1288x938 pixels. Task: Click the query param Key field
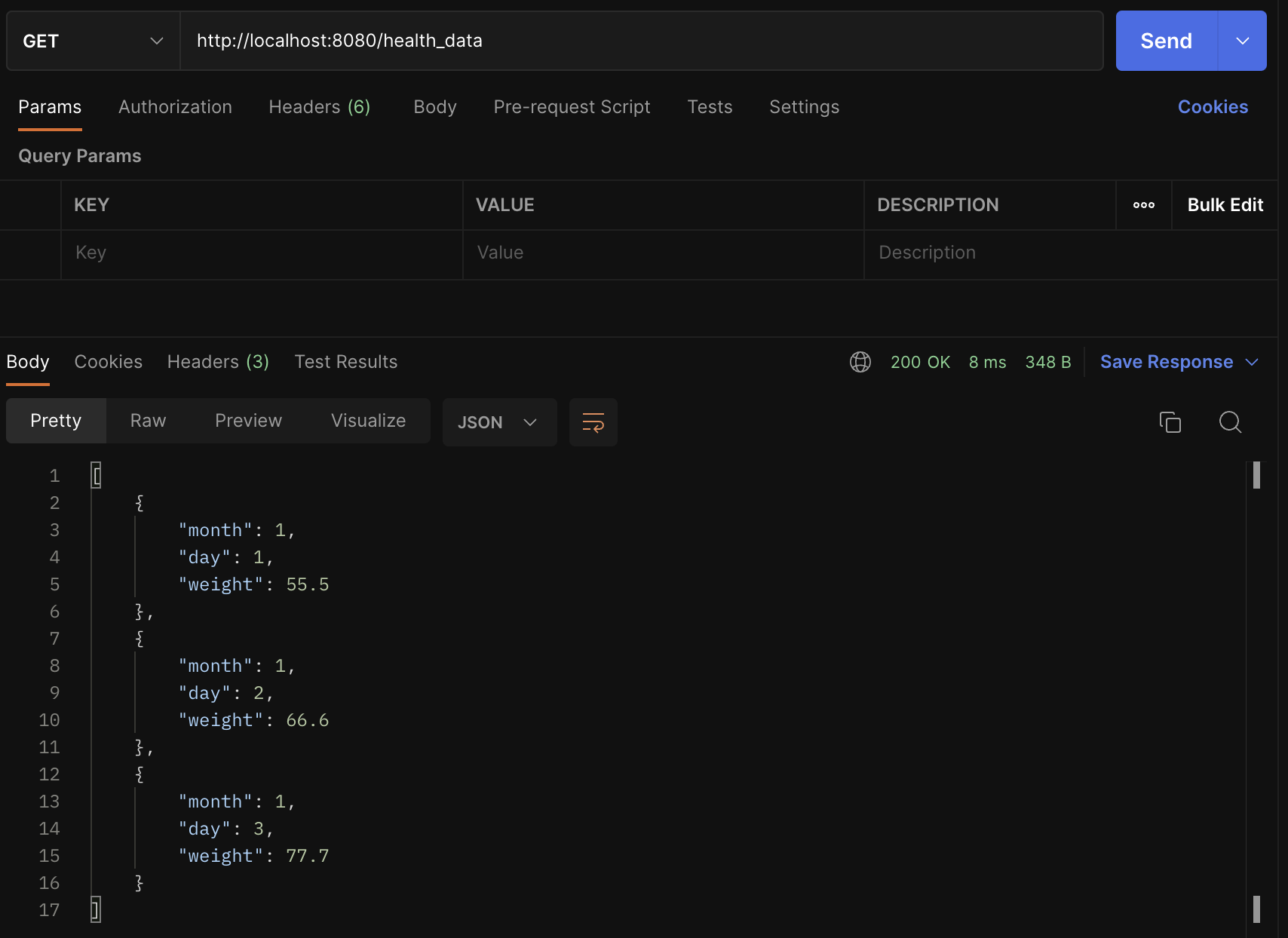pyautogui.click(x=262, y=253)
